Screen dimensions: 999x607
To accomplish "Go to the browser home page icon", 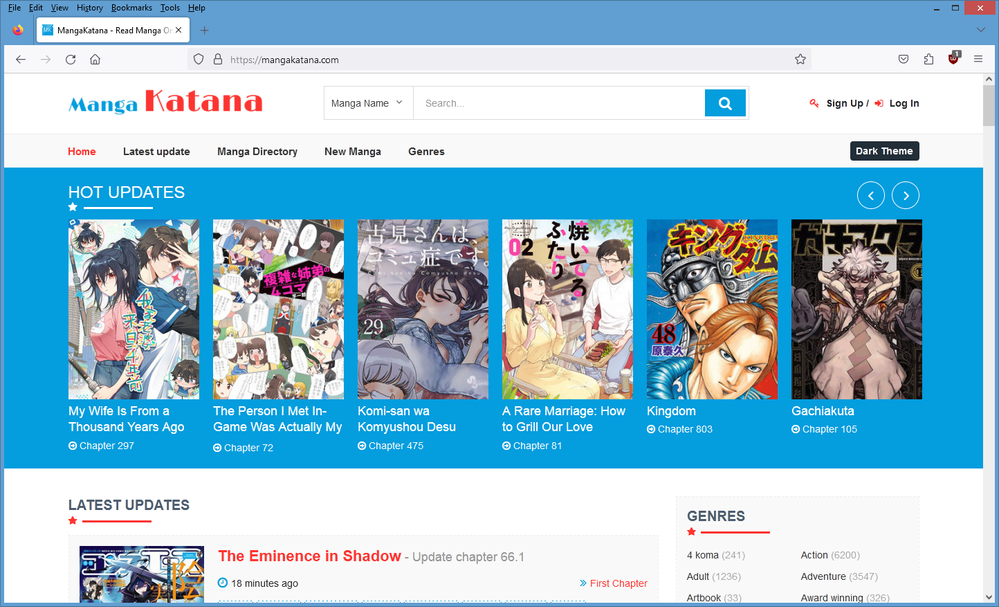I will 95,59.
